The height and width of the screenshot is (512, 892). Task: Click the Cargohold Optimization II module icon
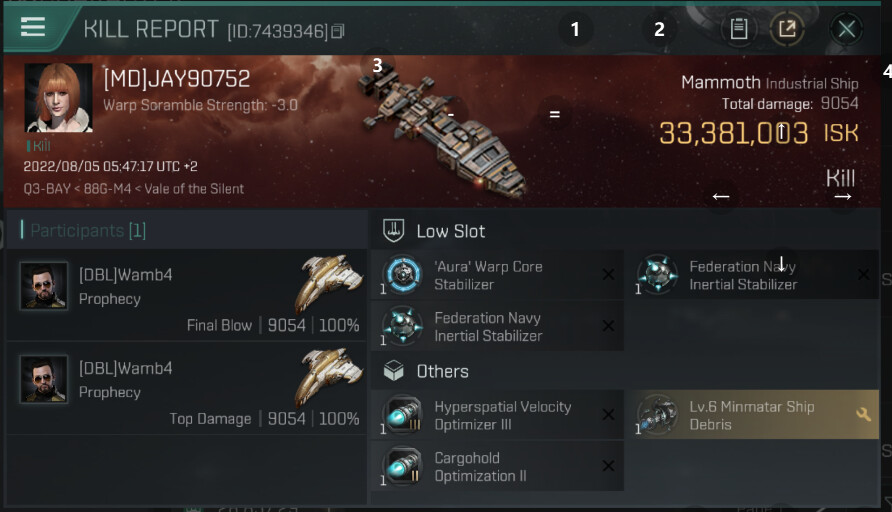tap(405, 466)
